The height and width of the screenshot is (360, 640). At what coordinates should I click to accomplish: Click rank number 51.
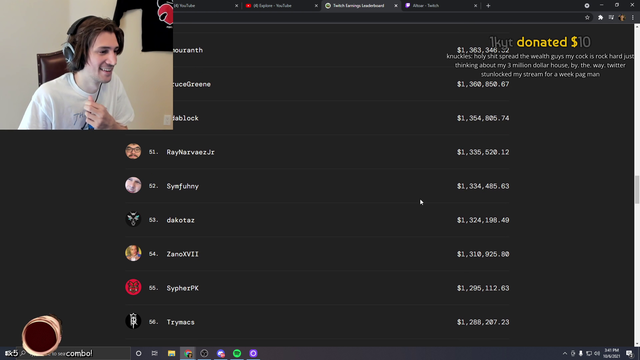tap(153, 152)
